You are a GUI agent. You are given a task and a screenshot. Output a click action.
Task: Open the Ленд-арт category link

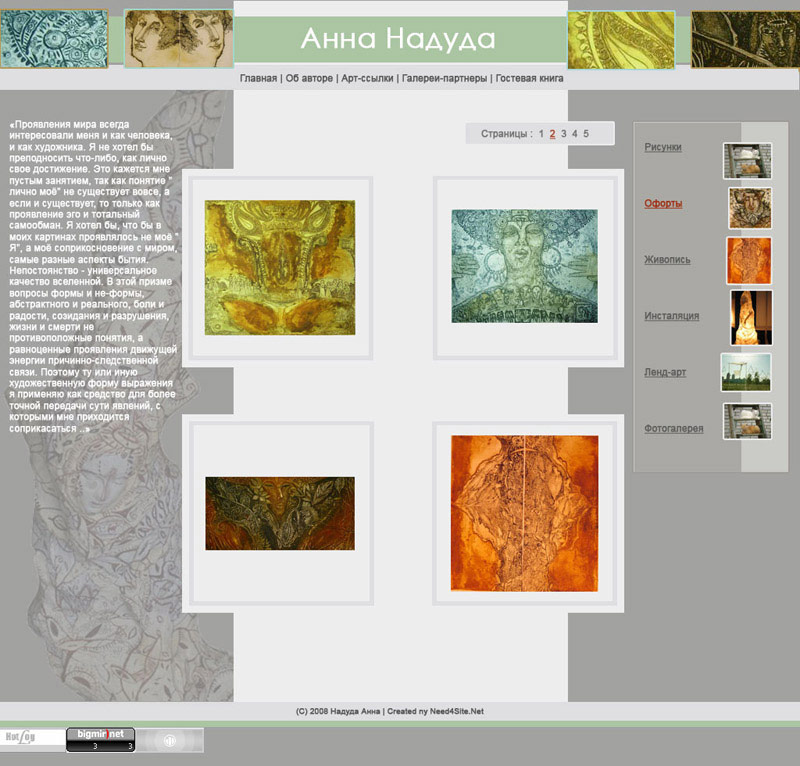pos(665,372)
